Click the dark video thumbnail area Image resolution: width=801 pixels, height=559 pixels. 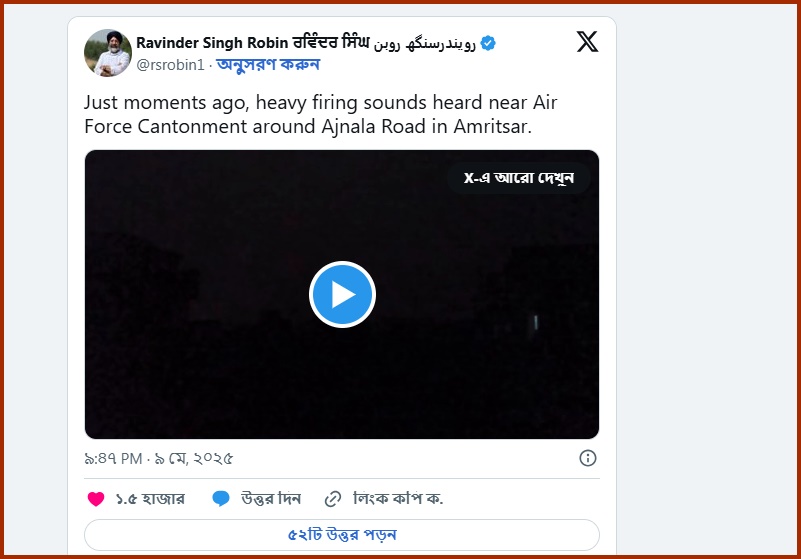coord(342,294)
